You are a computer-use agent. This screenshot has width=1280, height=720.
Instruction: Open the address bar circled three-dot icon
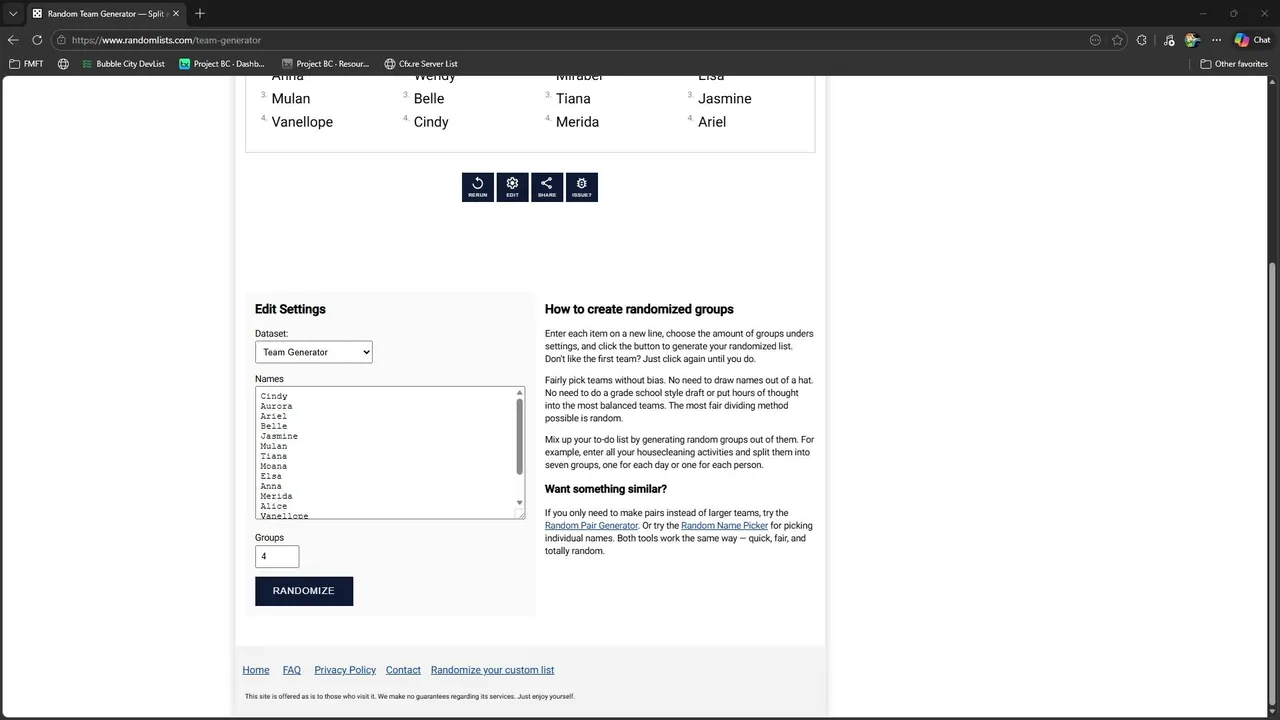[1095, 40]
